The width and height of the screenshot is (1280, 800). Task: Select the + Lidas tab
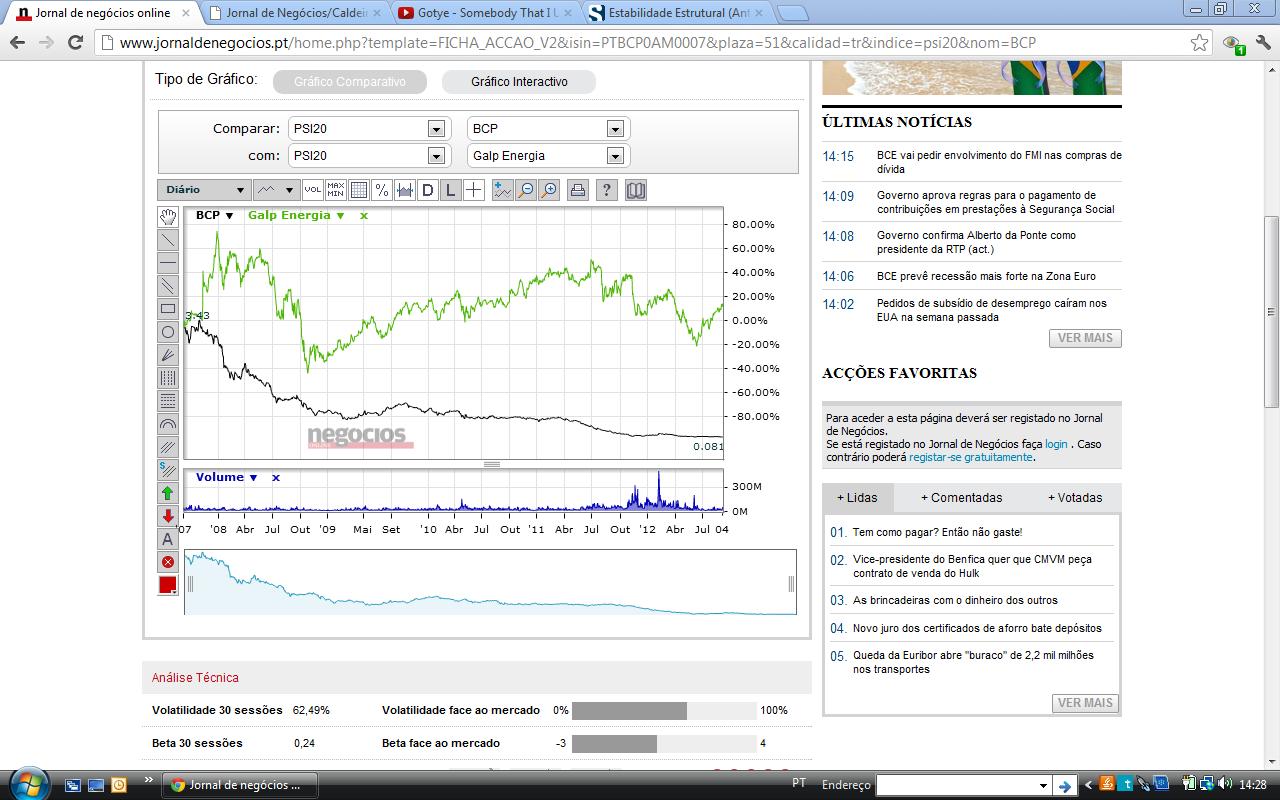[857, 498]
